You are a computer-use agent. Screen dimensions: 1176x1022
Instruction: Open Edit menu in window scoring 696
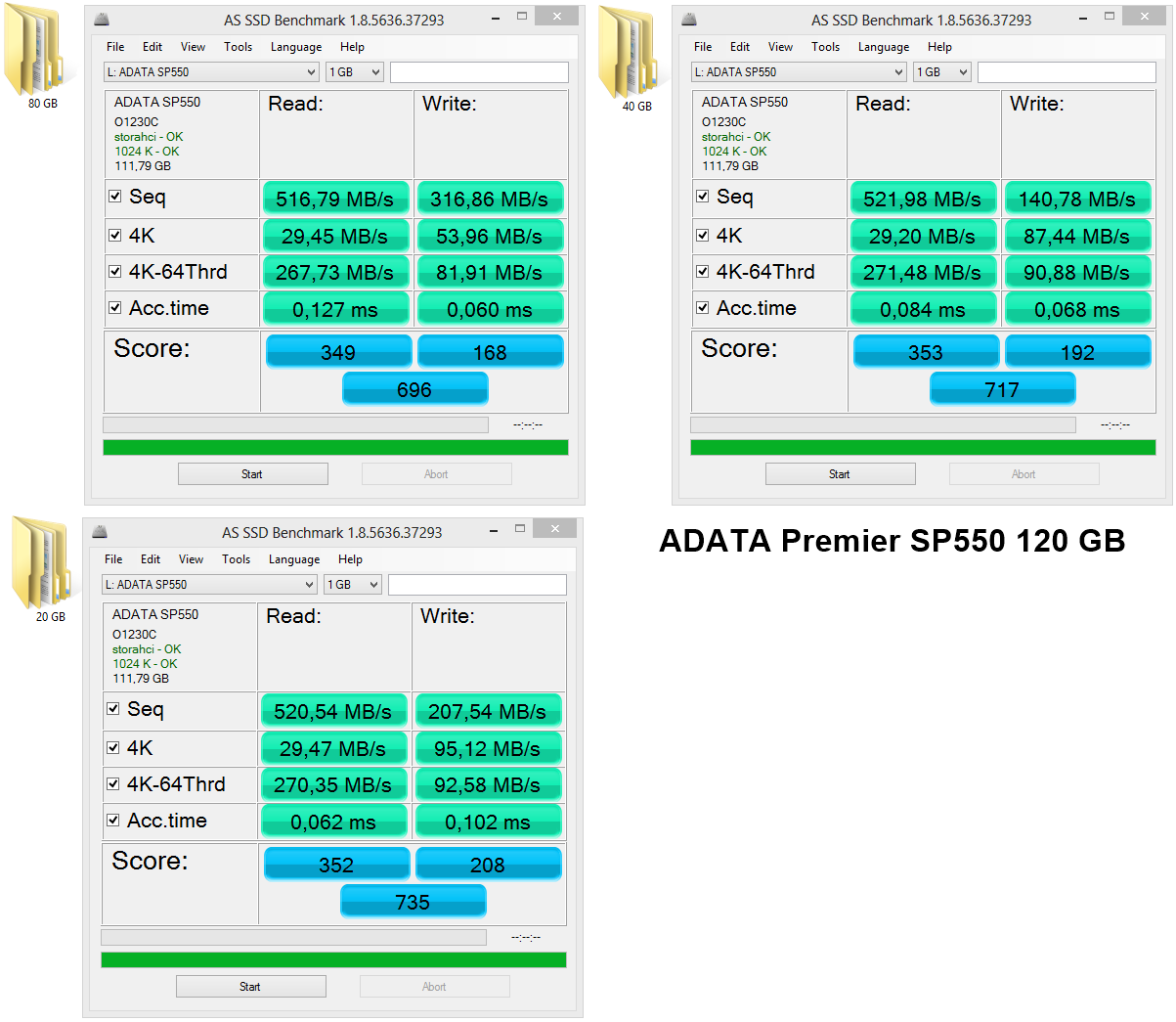click(152, 47)
